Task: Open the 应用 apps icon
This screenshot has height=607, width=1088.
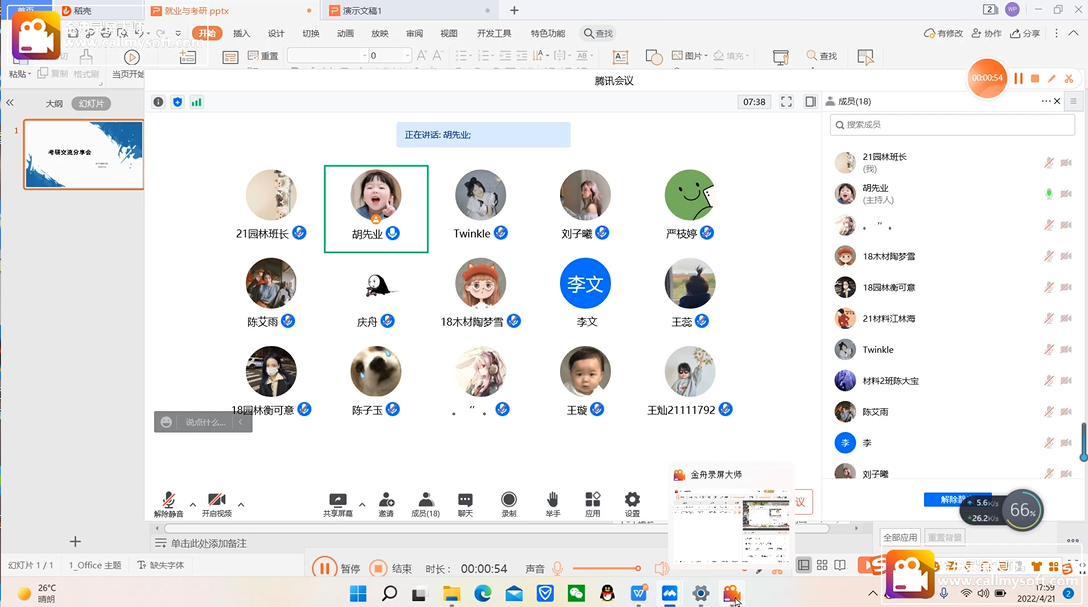Action: coord(593,500)
